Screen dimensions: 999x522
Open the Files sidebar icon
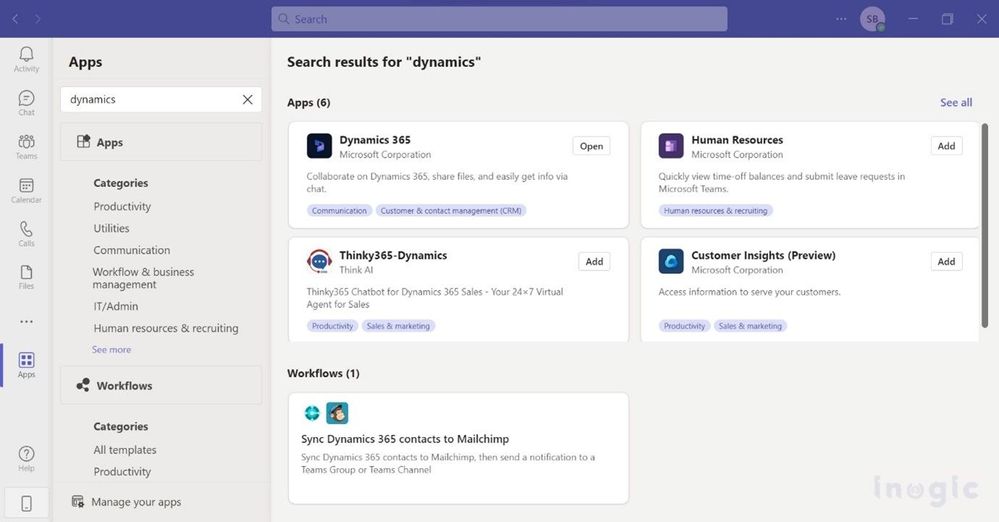coord(26,272)
